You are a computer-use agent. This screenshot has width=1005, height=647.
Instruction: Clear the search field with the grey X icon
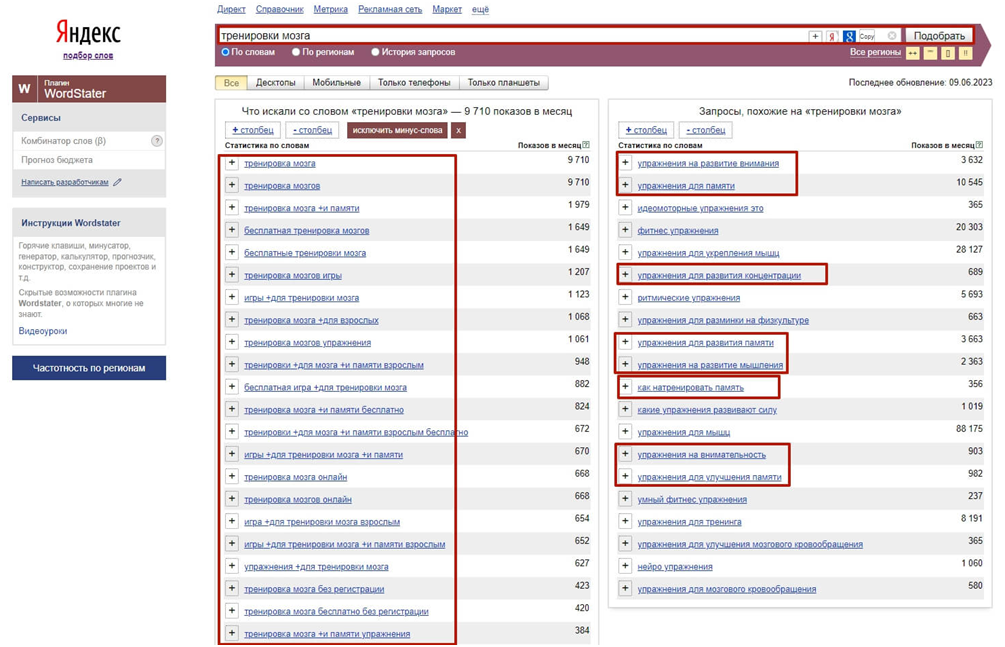892,36
